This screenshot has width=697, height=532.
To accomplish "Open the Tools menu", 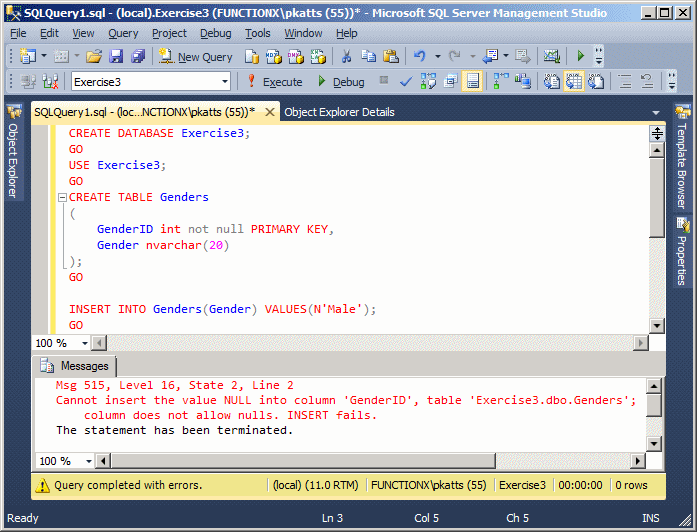I will [258, 33].
